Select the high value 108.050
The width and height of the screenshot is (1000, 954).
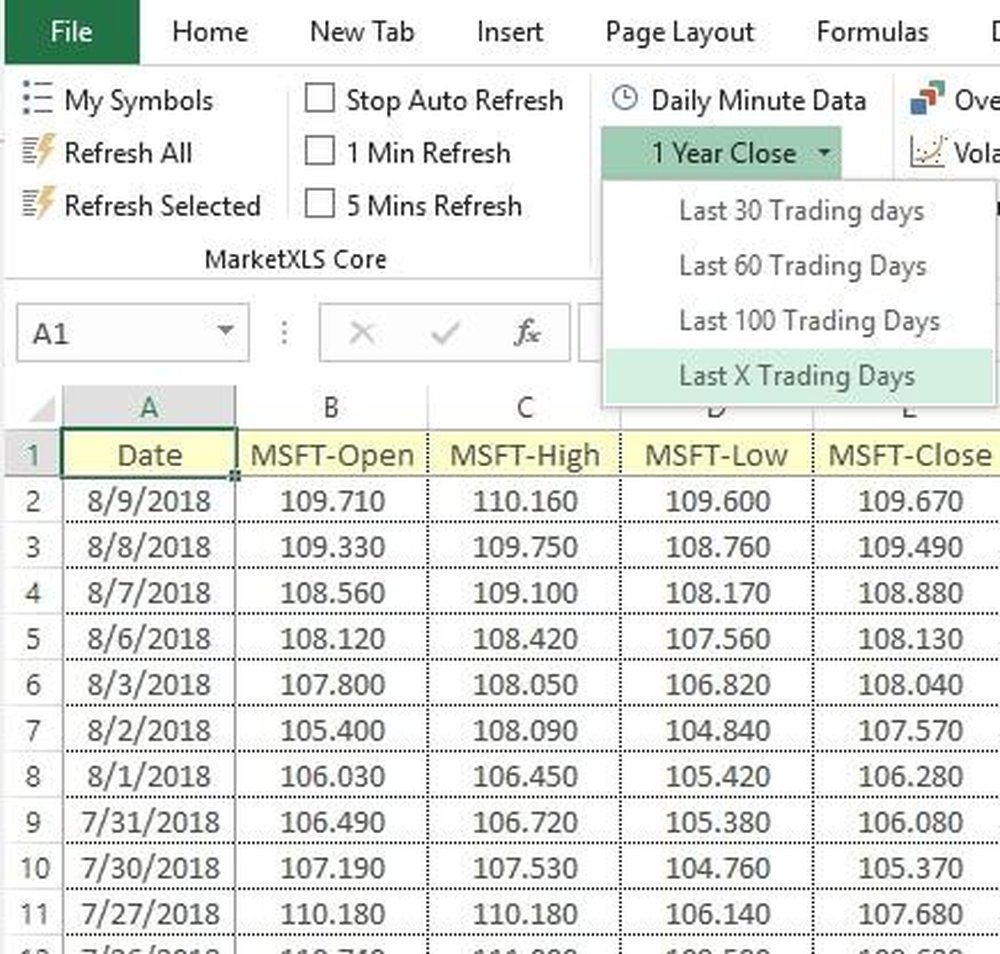click(525, 684)
